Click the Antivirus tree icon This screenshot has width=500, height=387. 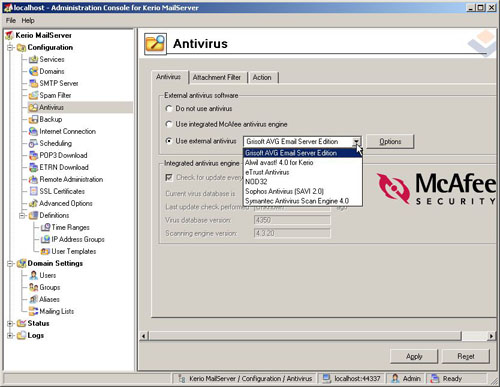(x=33, y=107)
